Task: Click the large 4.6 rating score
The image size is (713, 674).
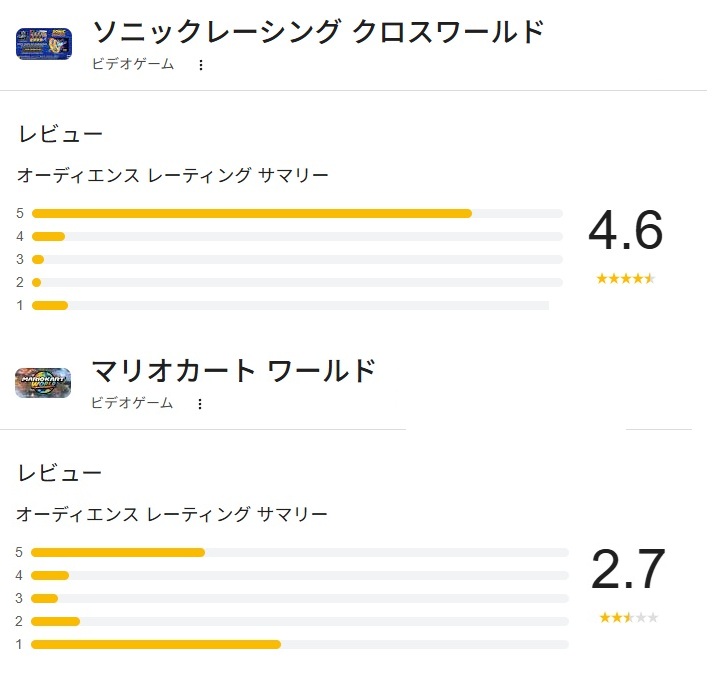Action: [x=625, y=233]
